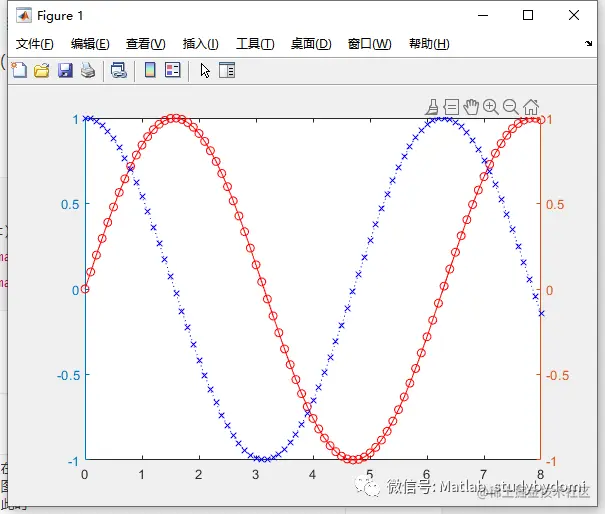Restore view with the home icon
605x514 pixels.
(x=531, y=107)
